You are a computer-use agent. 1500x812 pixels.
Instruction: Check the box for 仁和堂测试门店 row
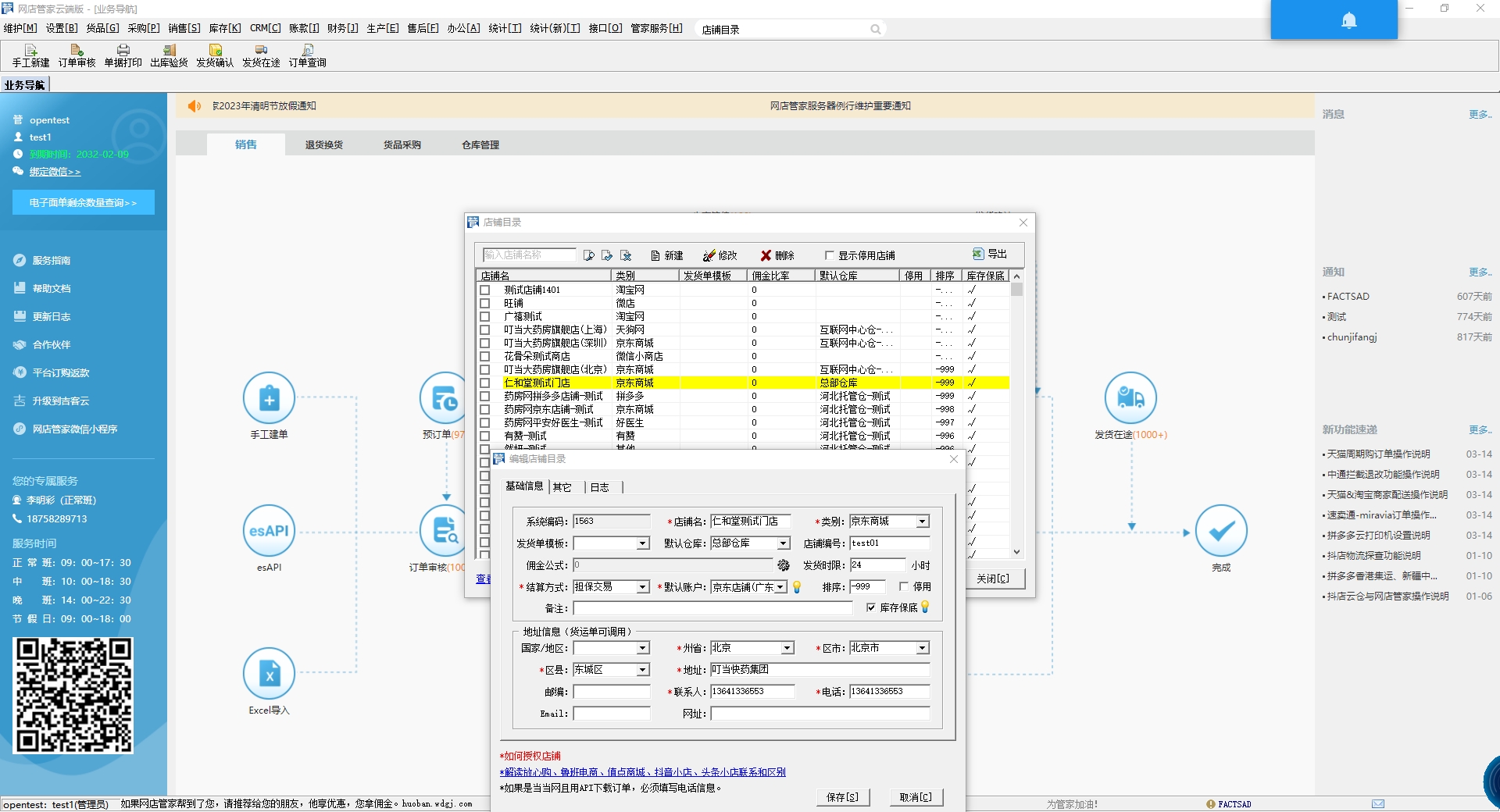tap(484, 383)
